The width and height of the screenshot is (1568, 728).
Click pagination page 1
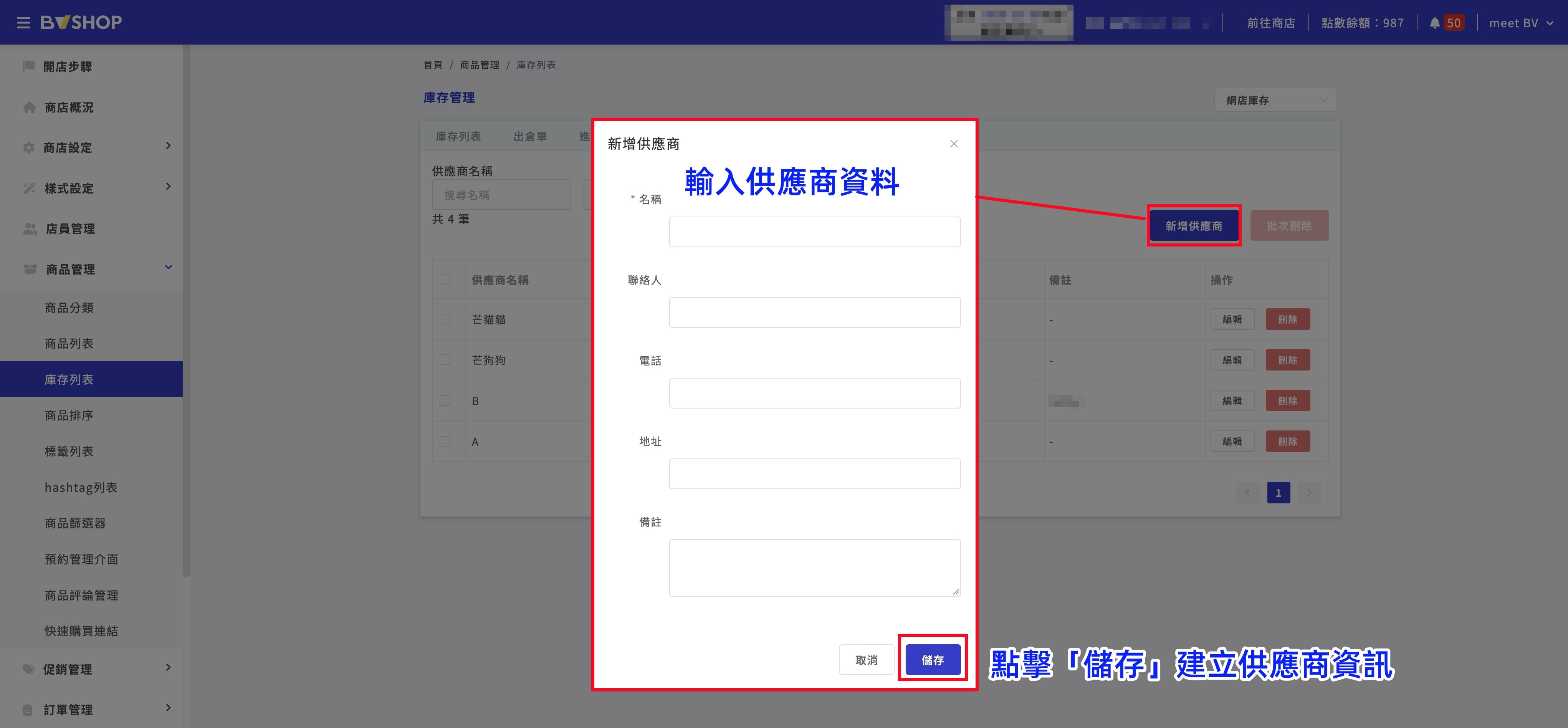coord(1278,493)
